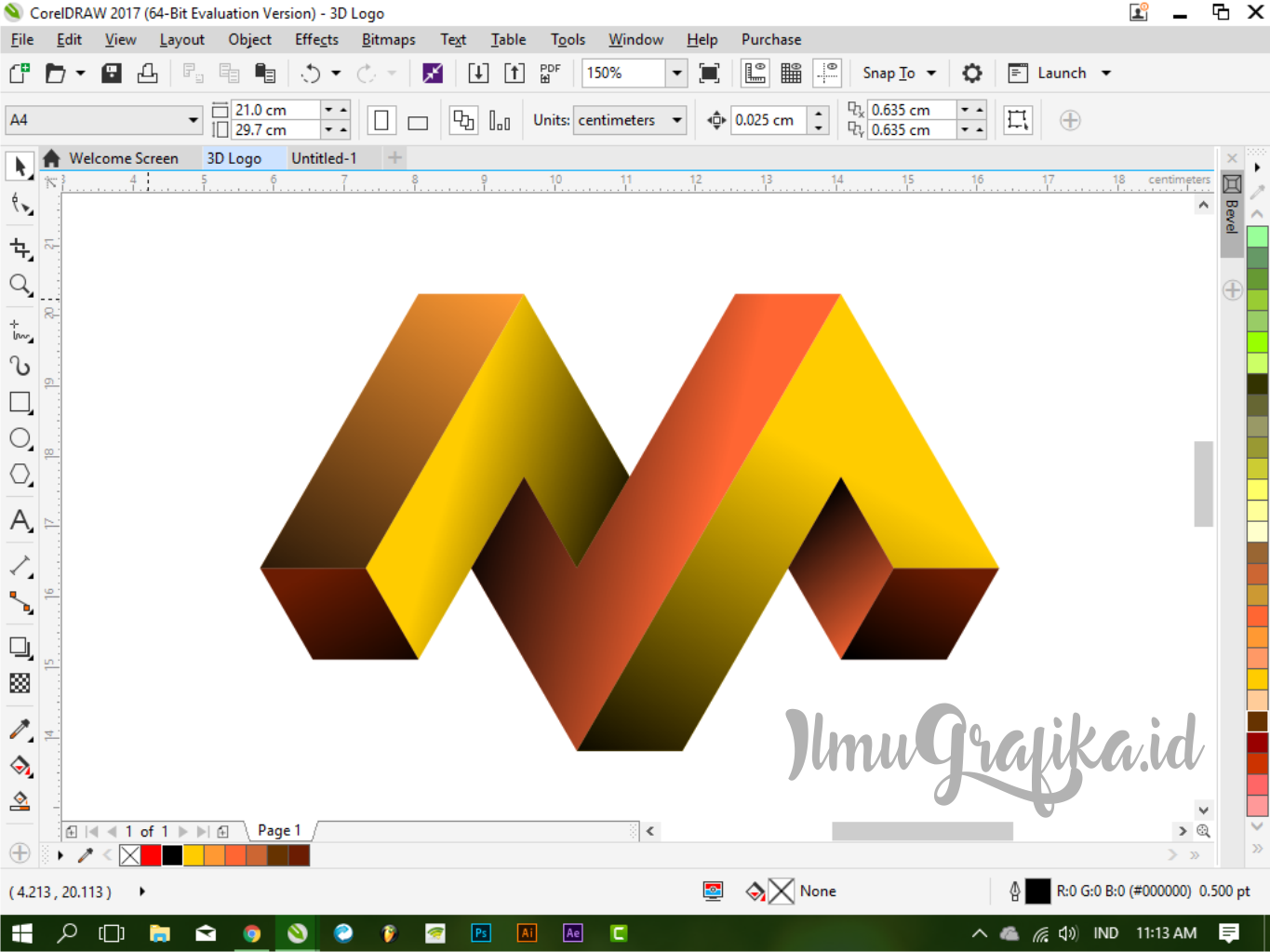The image size is (1270, 952).
Task: Switch to the Untitled-1 document tab
Action: pos(325,157)
